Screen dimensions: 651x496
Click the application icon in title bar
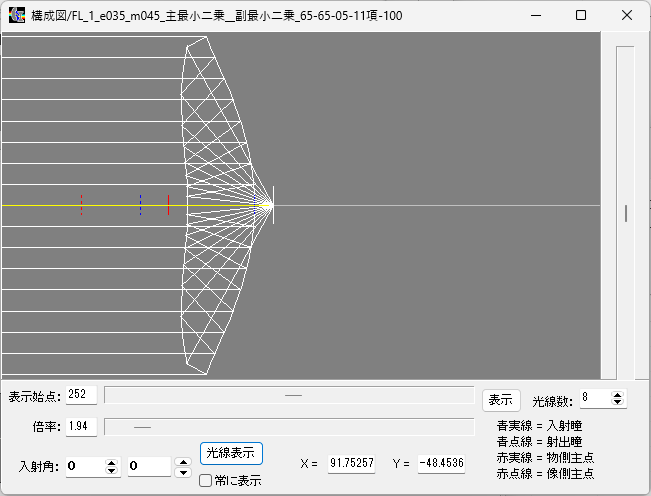pos(17,15)
